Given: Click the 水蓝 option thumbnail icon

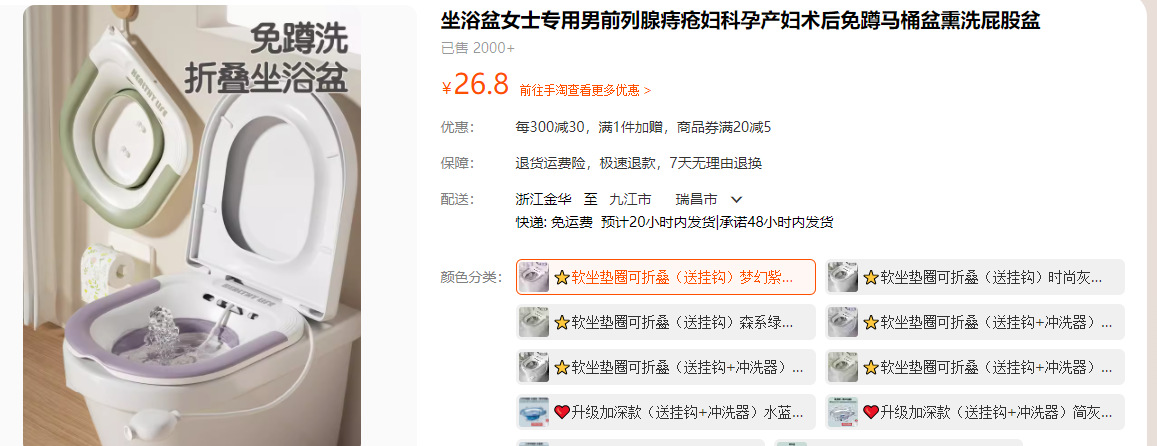Looking at the screenshot, I should (534, 412).
